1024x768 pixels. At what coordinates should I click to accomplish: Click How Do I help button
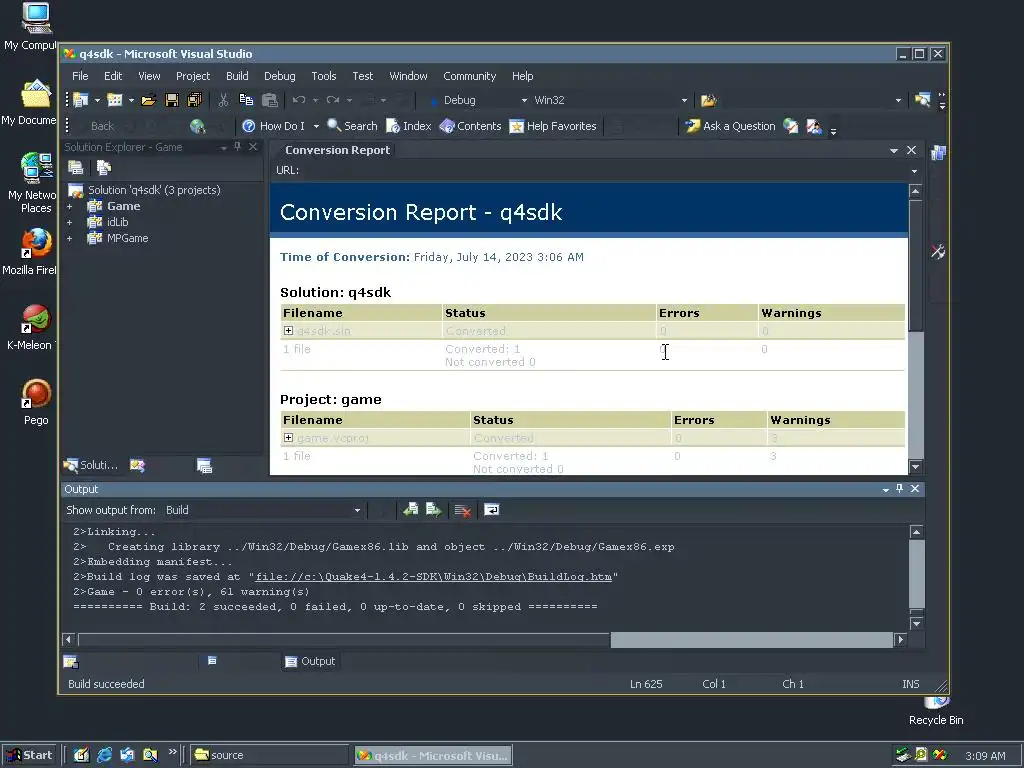[274, 126]
